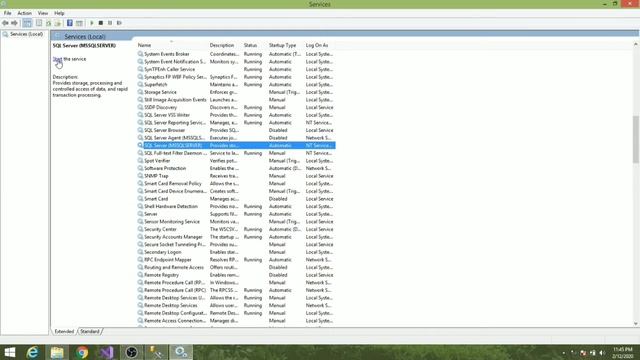The height and width of the screenshot is (360, 640).
Task: Open OBS Studio from the taskbar
Action: pyautogui.click(x=131, y=352)
